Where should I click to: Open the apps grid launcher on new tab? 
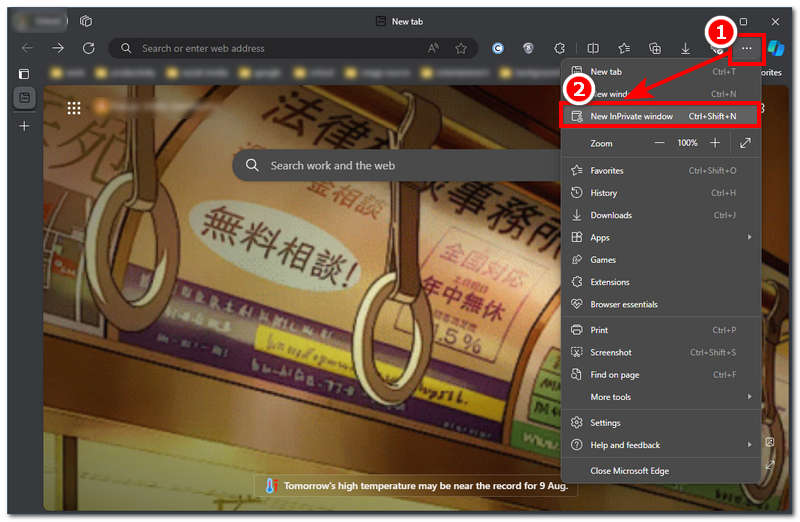(x=74, y=108)
